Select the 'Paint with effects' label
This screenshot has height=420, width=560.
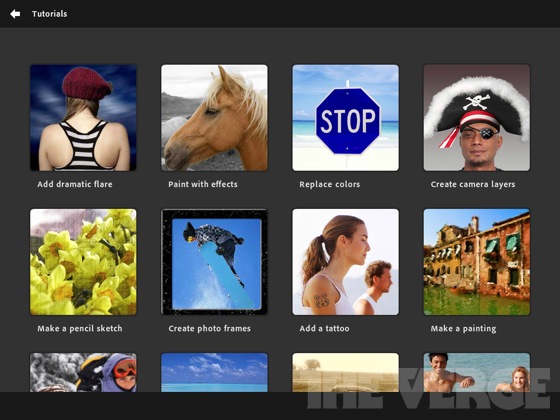203,184
